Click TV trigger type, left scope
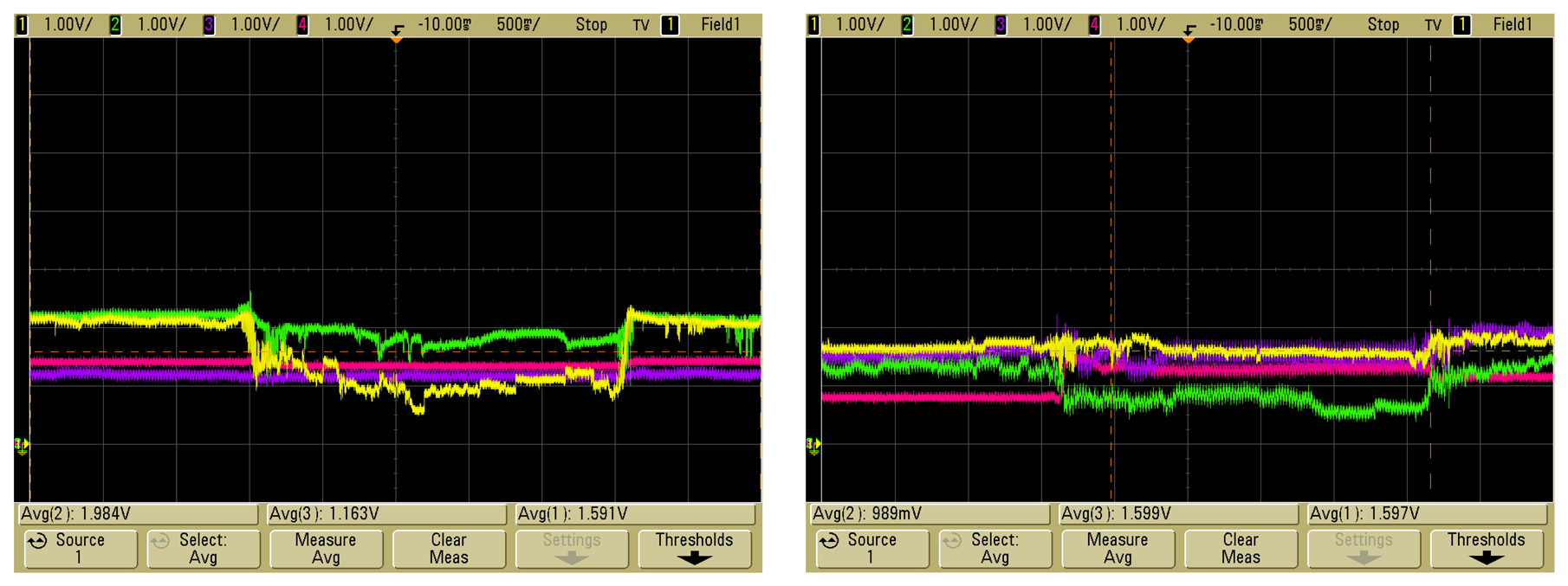 click(641, 25)
